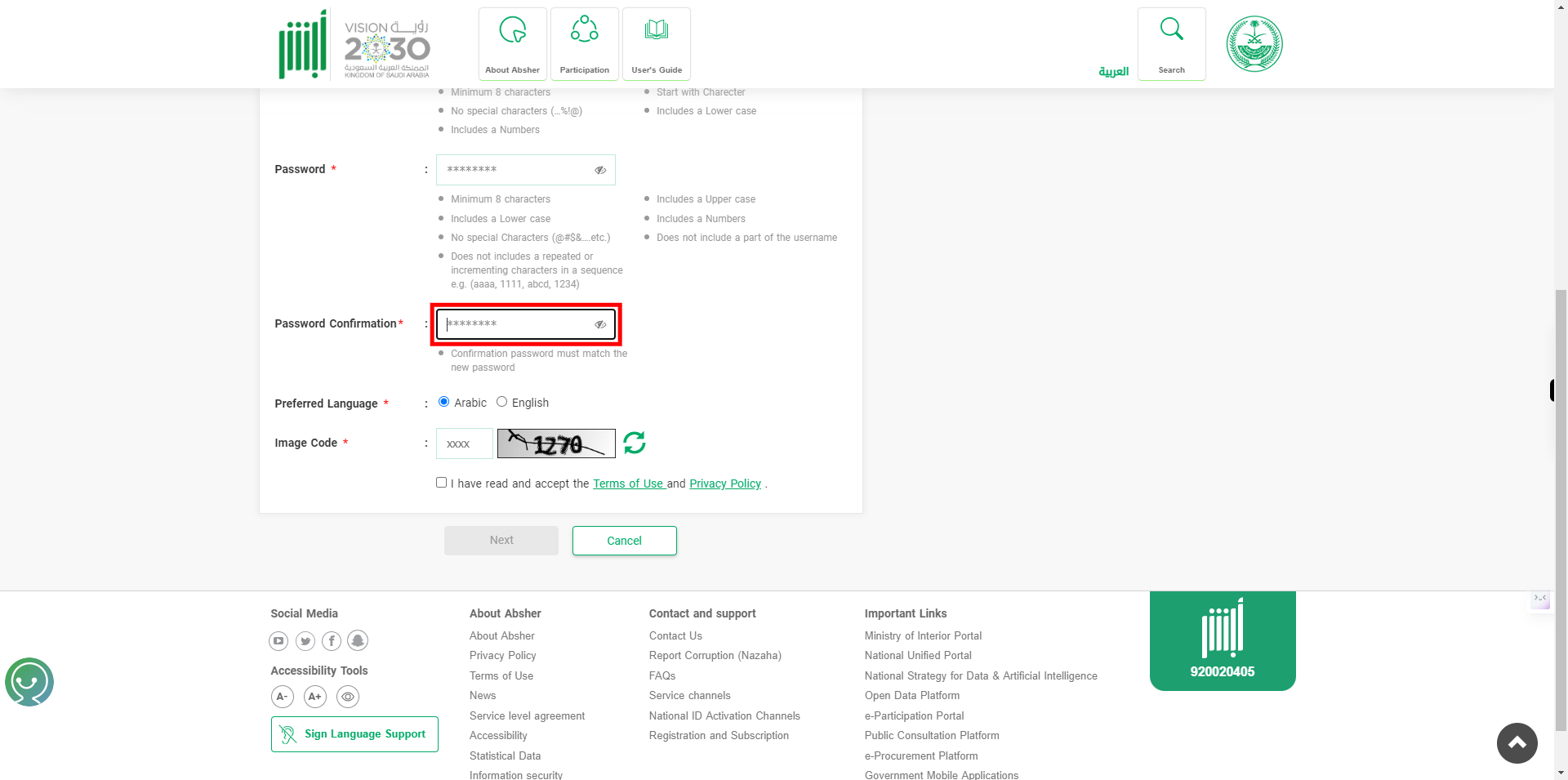The height and width of the screenshot is (780, 1568).
Task: Click the green Absher 920020405 contact badge
Action: coord(1223,640)
